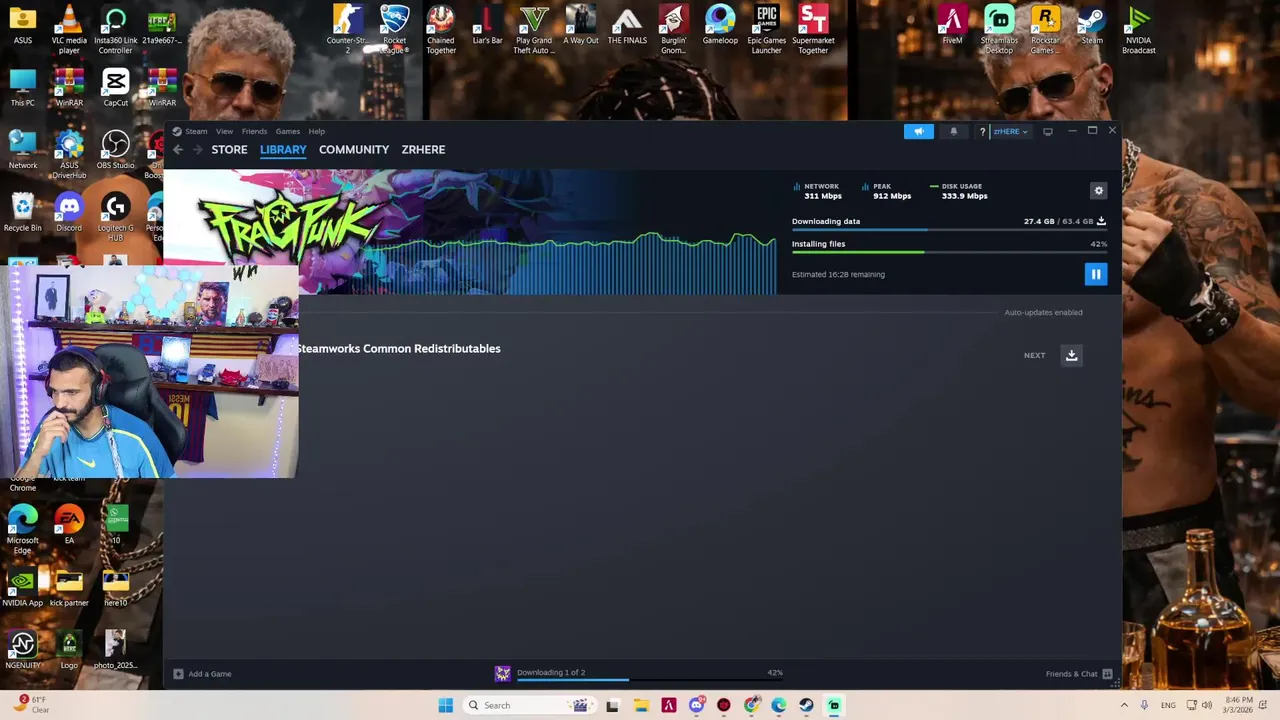Open Steam notifications bell

(x=953, y=131)
